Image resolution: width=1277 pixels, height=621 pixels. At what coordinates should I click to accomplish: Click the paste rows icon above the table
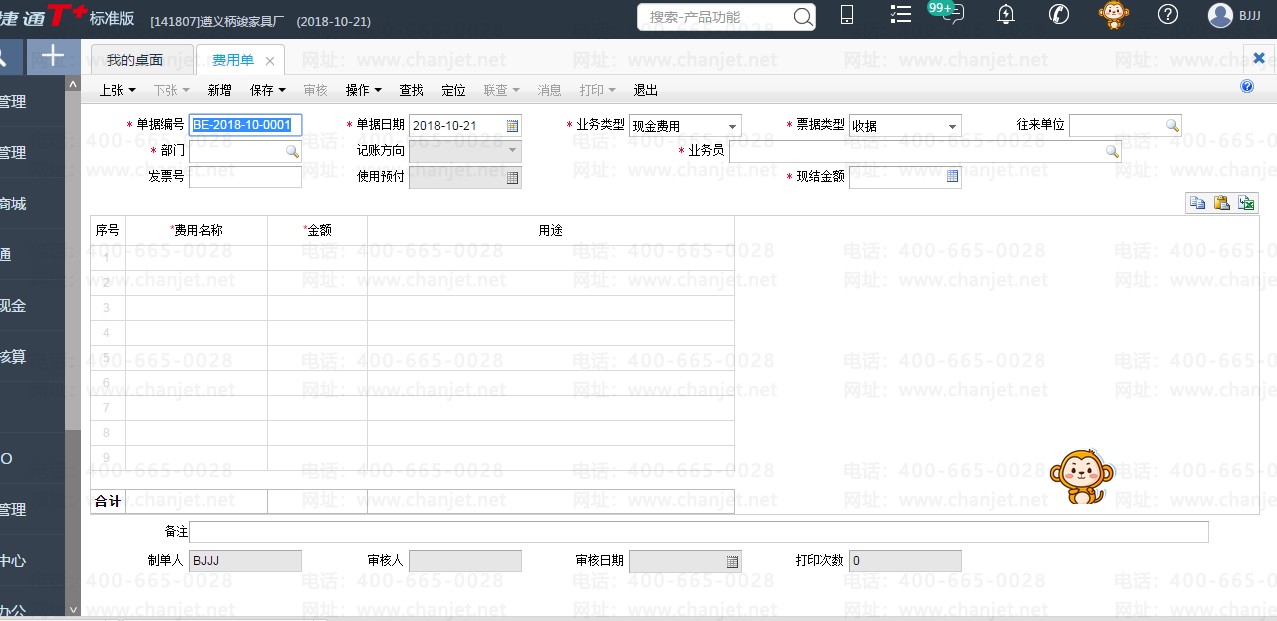click(1222, 203)
